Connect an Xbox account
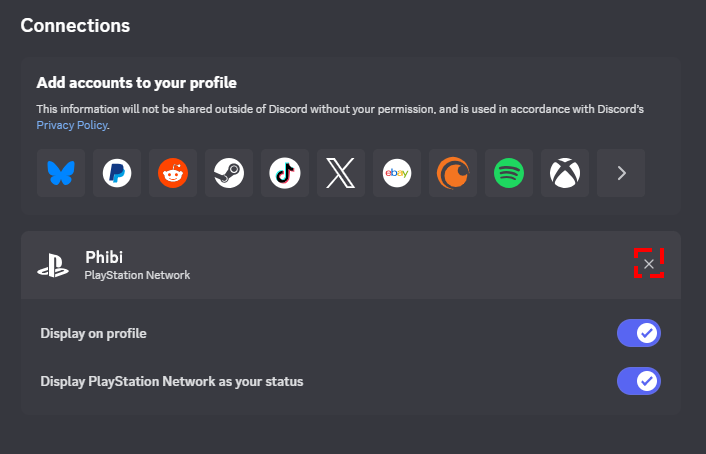The height and width of the screenshot is (454, 706). 565,174
